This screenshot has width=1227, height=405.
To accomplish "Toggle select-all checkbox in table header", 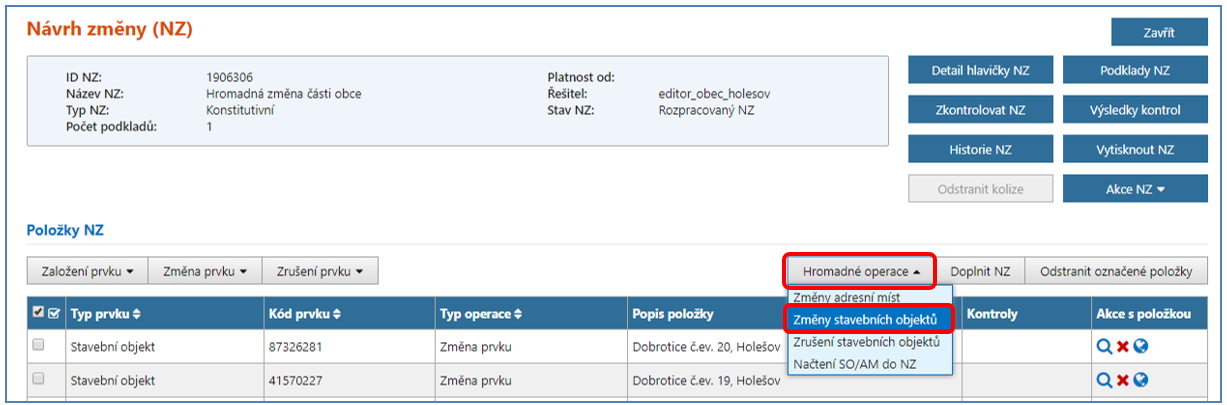I will click(x=39, y=314).
